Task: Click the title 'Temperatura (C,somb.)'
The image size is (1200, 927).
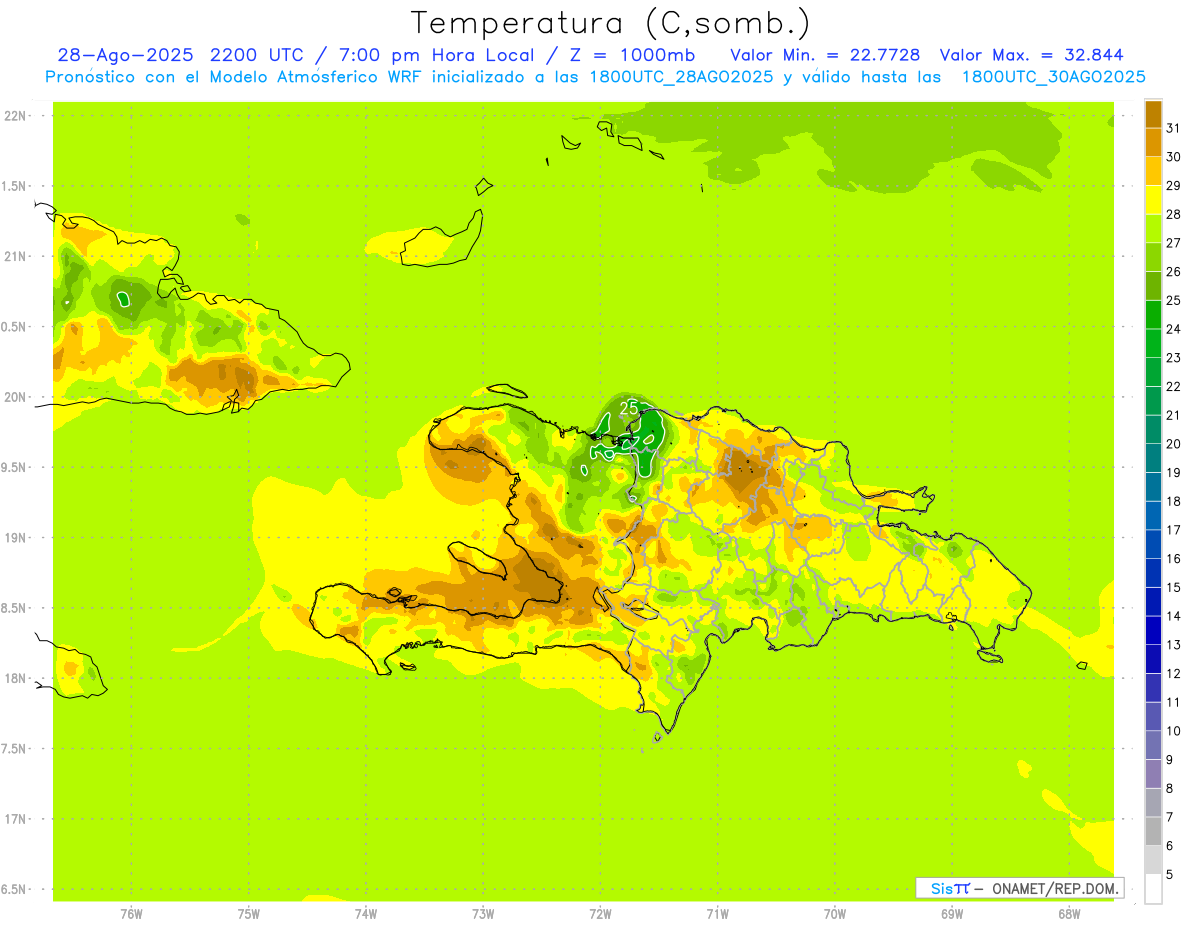Action: 610,23
